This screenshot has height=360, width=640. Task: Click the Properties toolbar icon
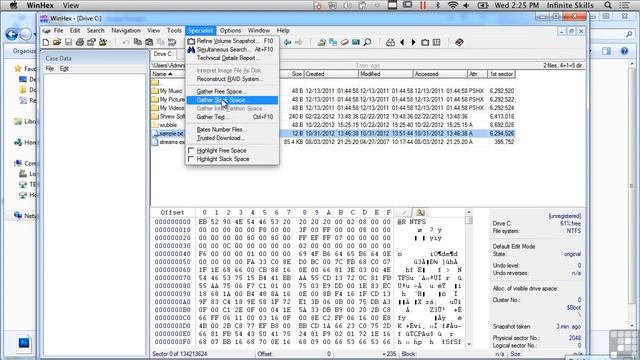91,42
